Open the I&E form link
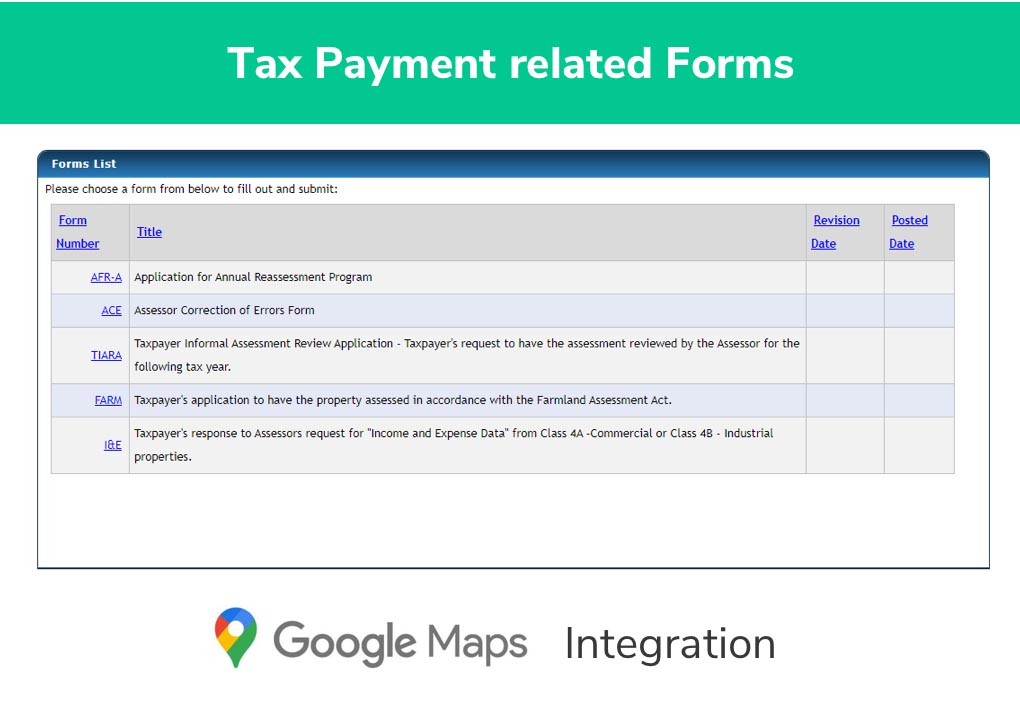Screen dimensions: 1020x720 click(113, 445)
